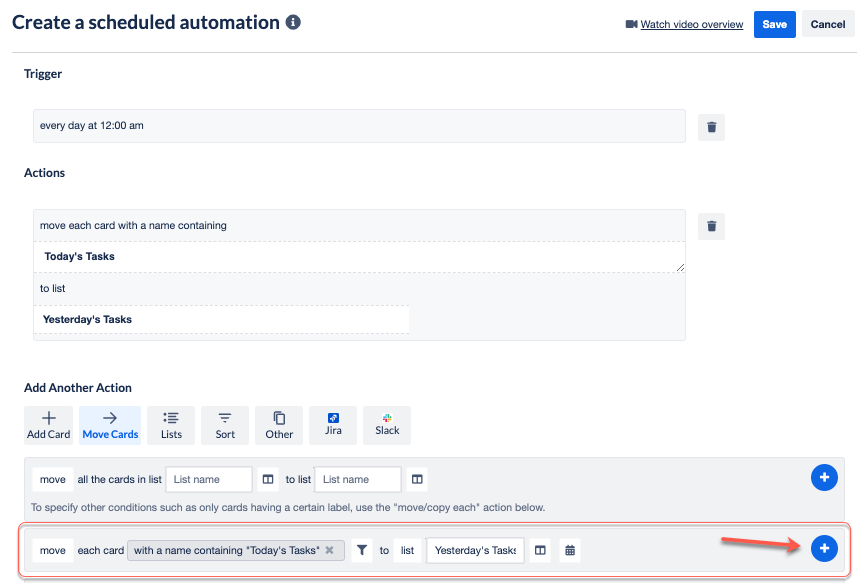Click the with a name containing filter chip
Screen dimensions: 864x583
236,550
